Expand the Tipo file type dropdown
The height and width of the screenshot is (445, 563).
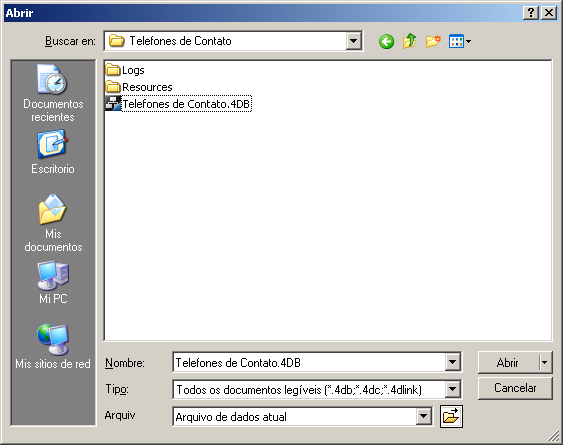click(452, 389)
